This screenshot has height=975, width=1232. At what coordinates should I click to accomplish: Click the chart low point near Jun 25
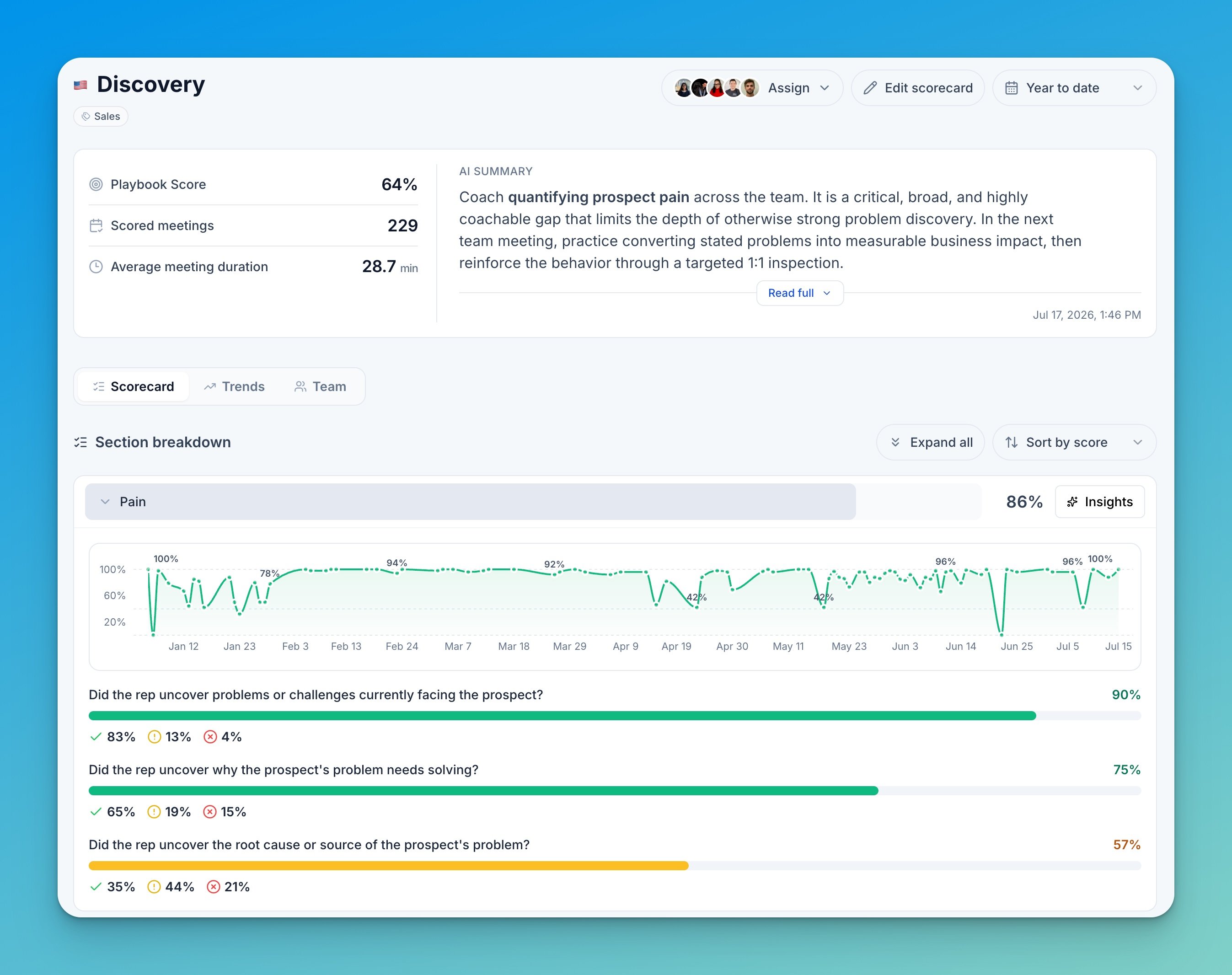(x=1002, y=634)
